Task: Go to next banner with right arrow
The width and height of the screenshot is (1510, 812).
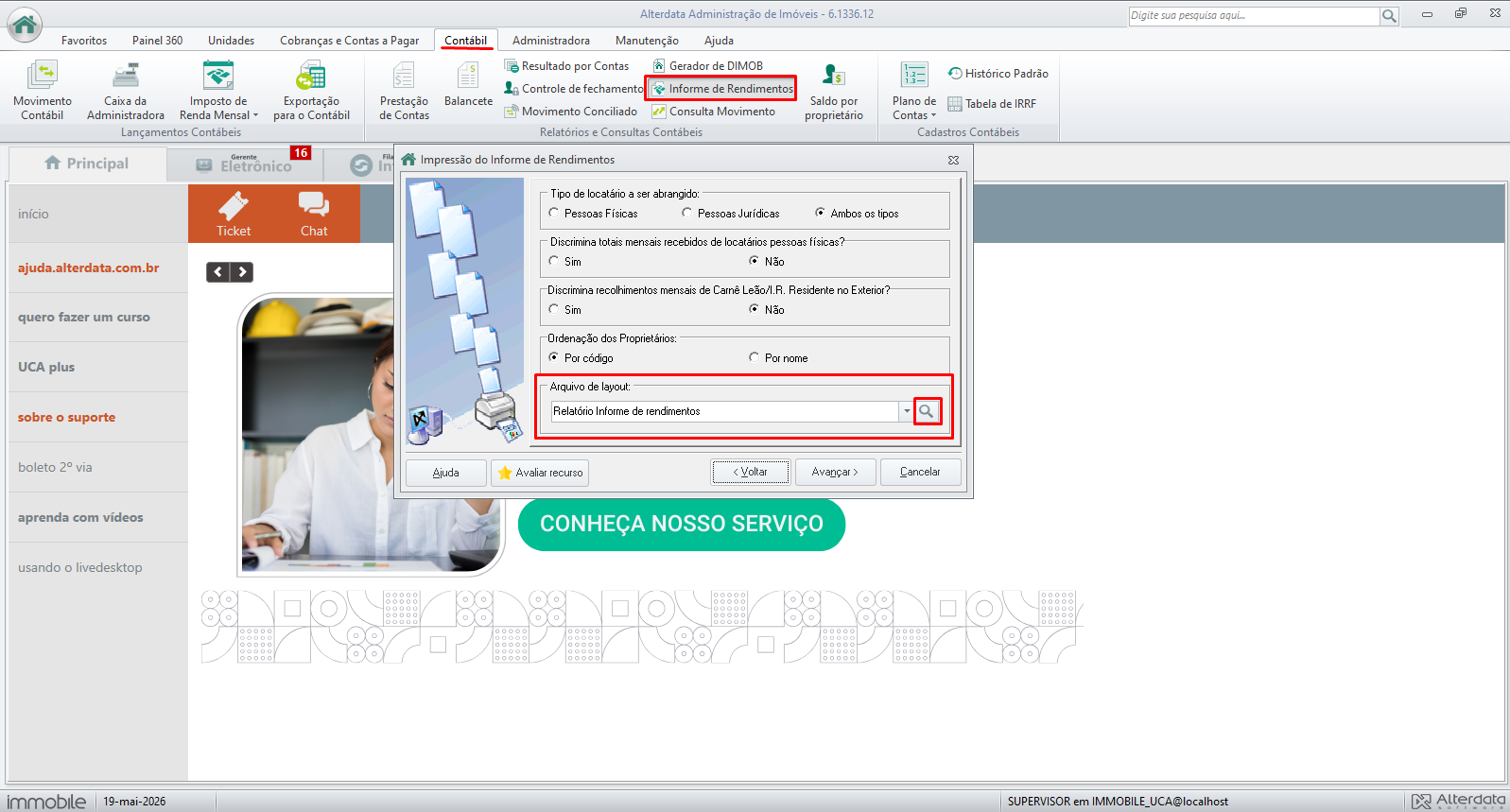Action: click(242, 272)
